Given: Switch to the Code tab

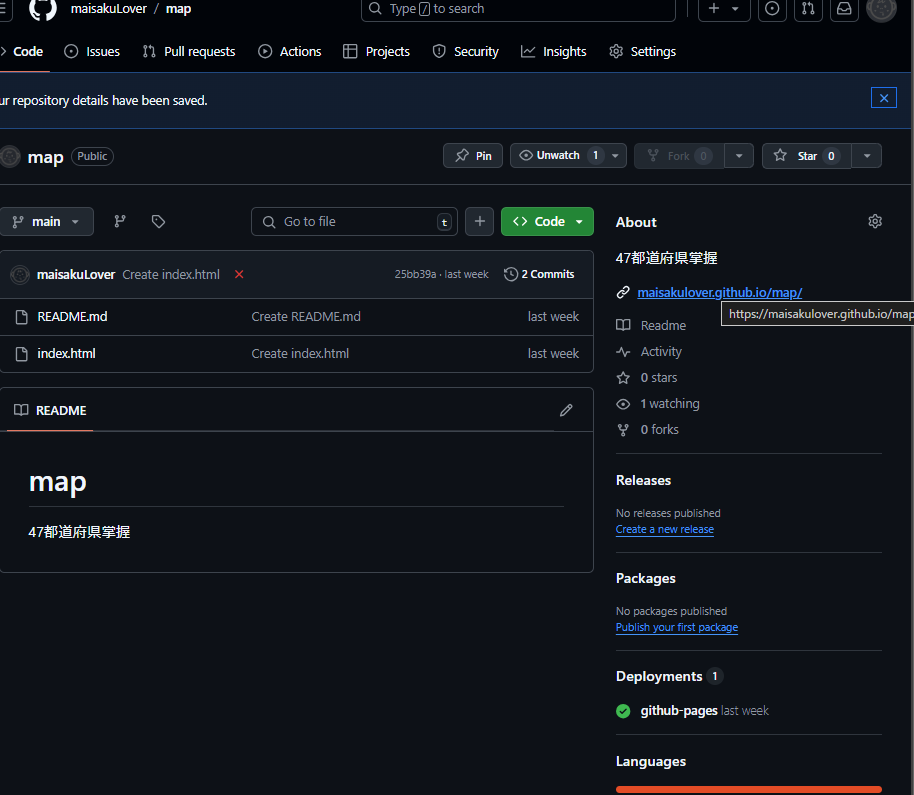Looking at the screenshot, I should (x=23, y=51).
